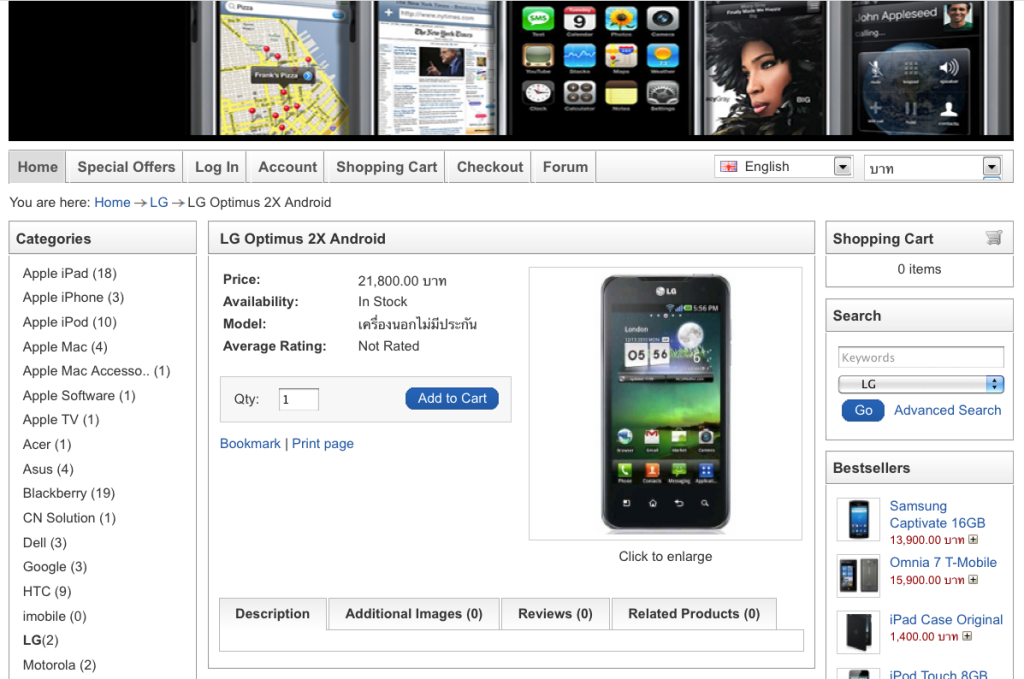The height and width of the screenshot is (679, 1024).
Task: Click the Print page link
Action: [x=323, y=443]
